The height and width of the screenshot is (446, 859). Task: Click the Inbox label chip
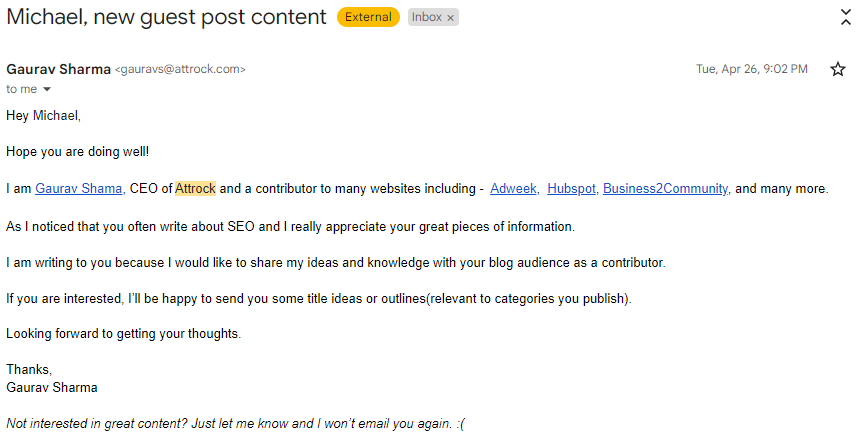426,17
